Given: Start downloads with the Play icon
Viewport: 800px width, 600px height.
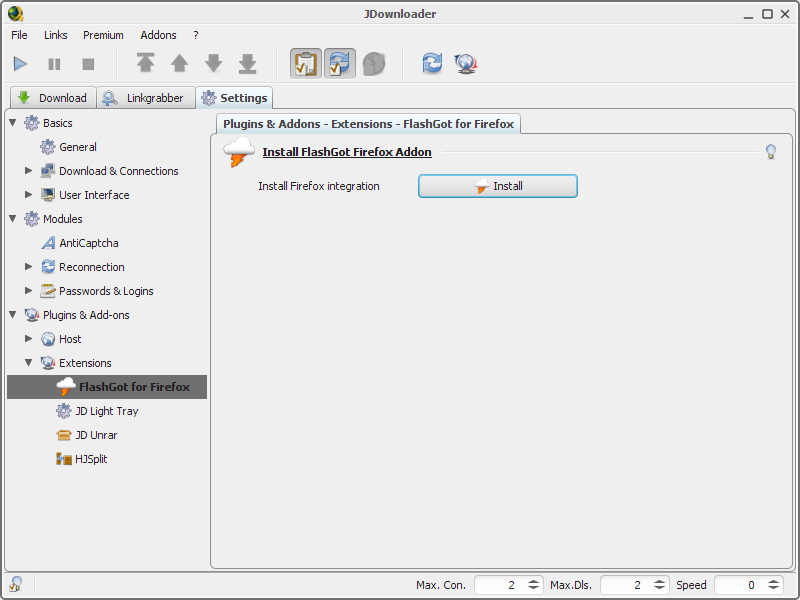Looking at the screenshot, I should [x=20, y=63].
